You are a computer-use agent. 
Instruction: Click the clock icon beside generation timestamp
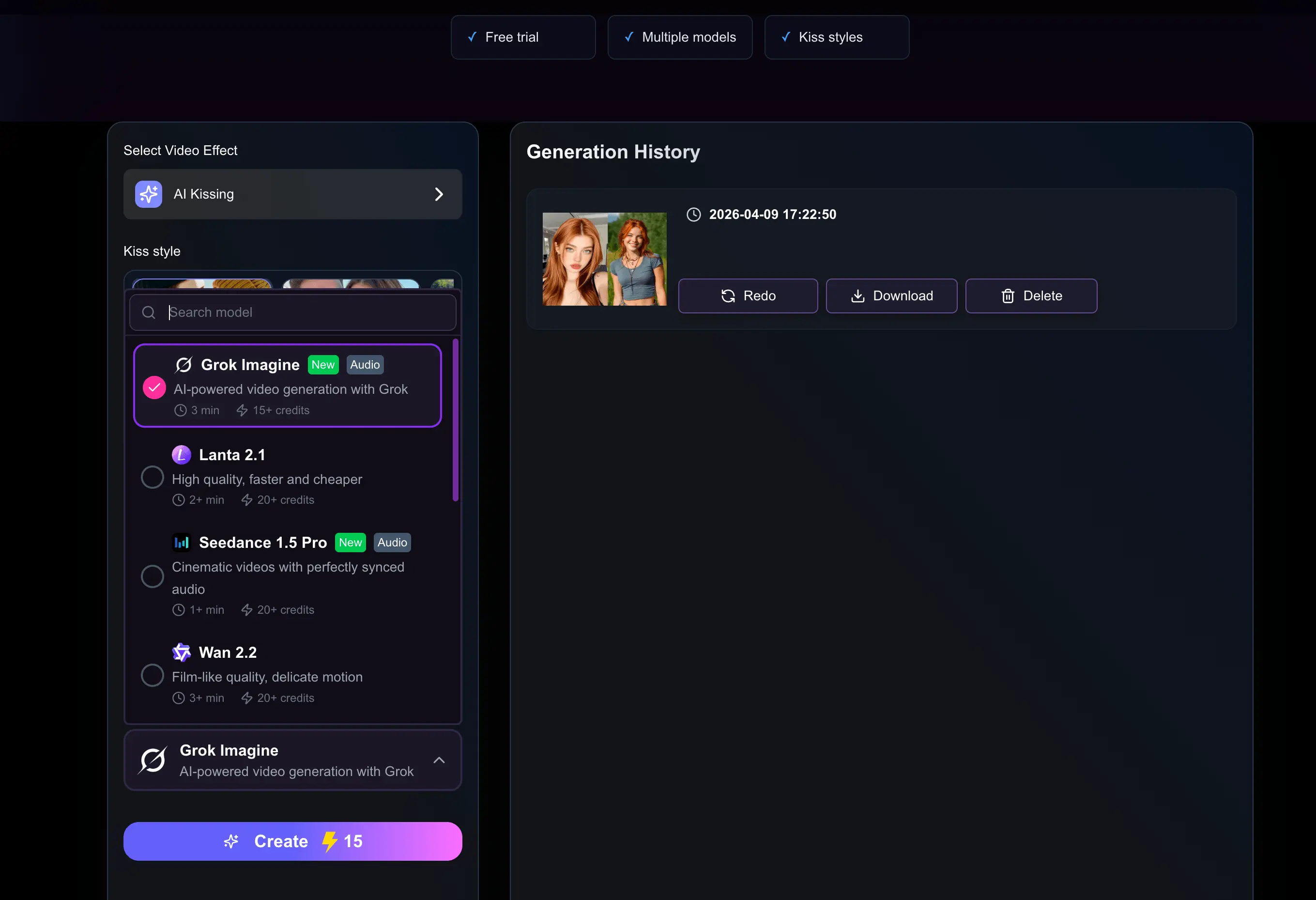(694, 215)
